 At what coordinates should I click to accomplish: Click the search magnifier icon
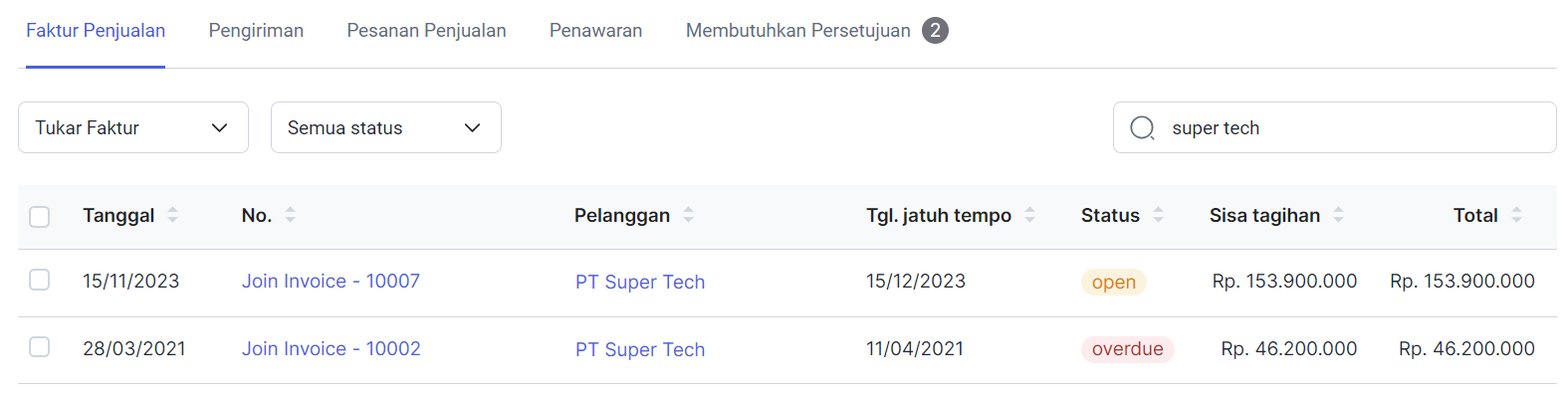pos(1142,128)
